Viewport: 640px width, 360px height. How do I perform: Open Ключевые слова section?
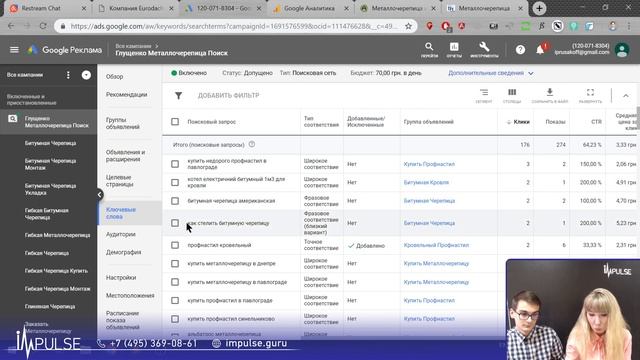121,213
